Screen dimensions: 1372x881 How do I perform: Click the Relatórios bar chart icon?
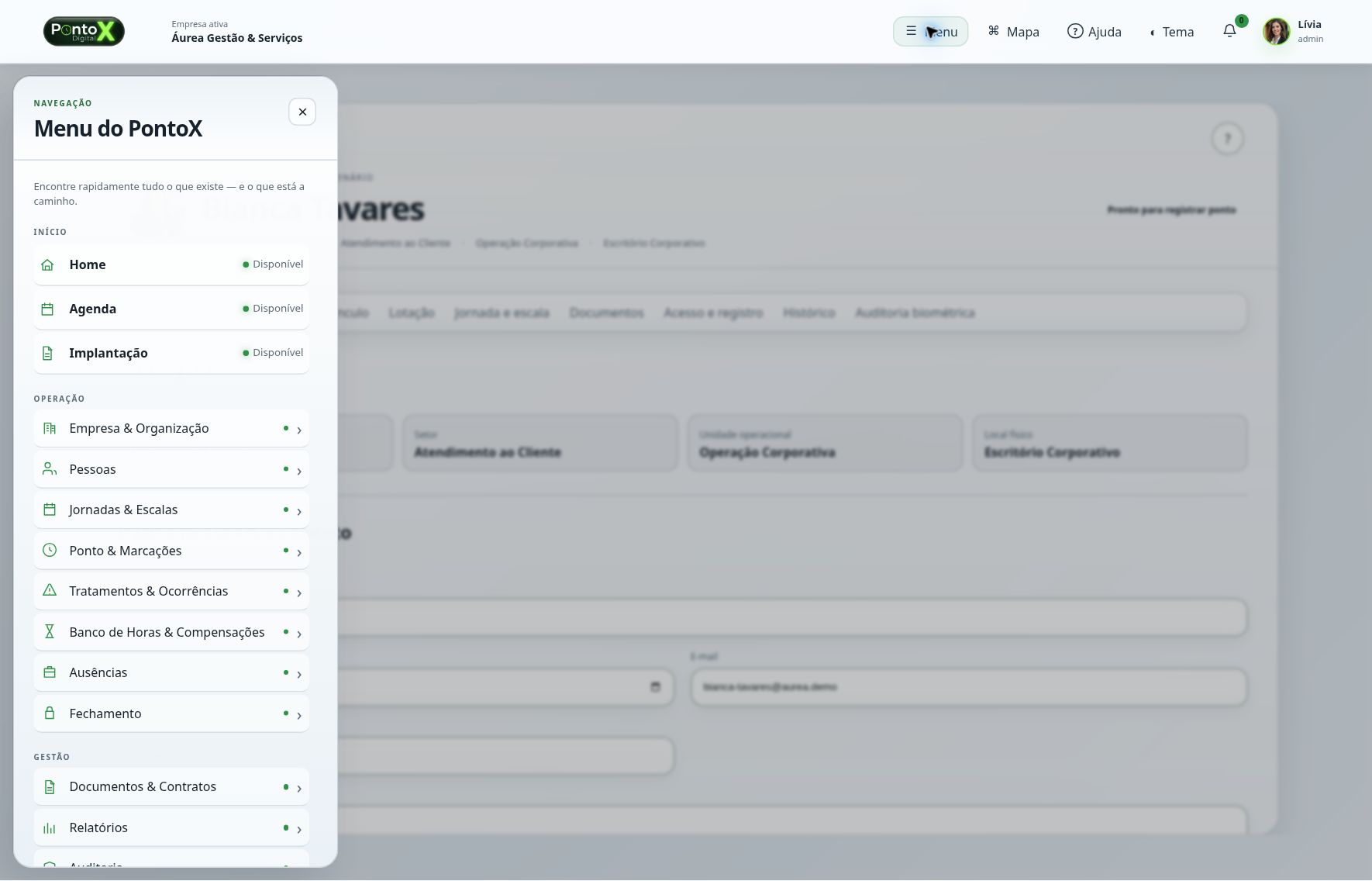pyautogui.click(x=50, y=828)
